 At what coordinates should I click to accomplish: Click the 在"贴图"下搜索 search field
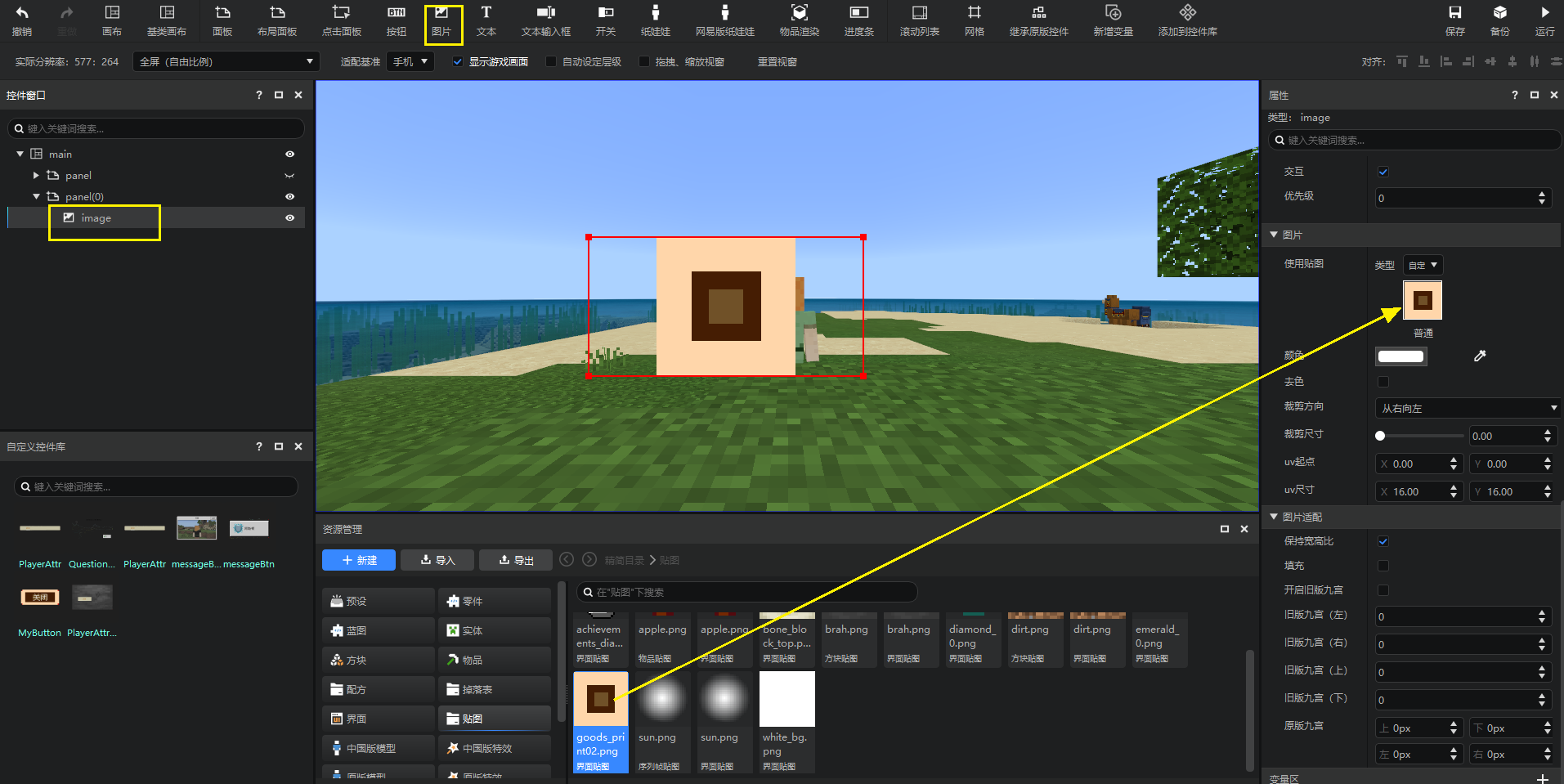(x=746, y=592)
